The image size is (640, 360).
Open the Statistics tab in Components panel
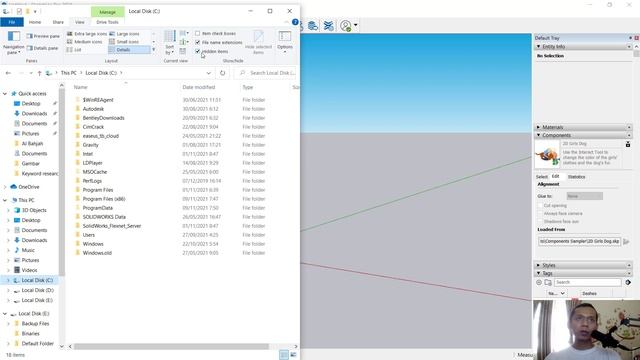click(576, 177)
